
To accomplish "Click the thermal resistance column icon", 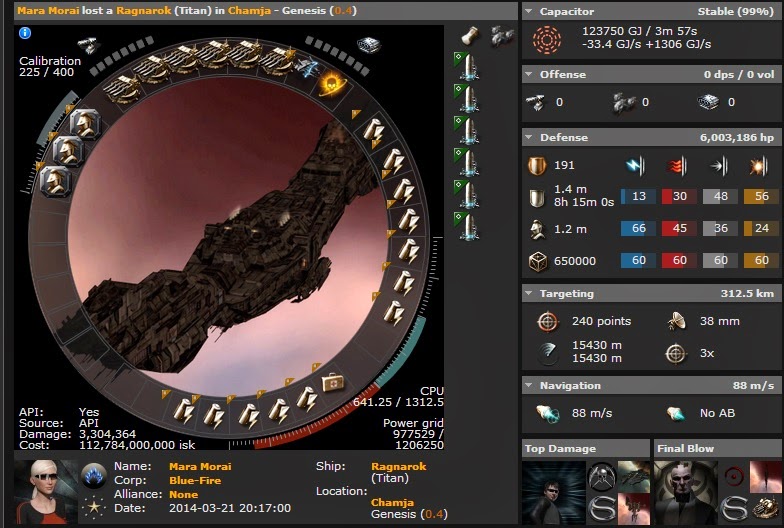I will point(677,166).
